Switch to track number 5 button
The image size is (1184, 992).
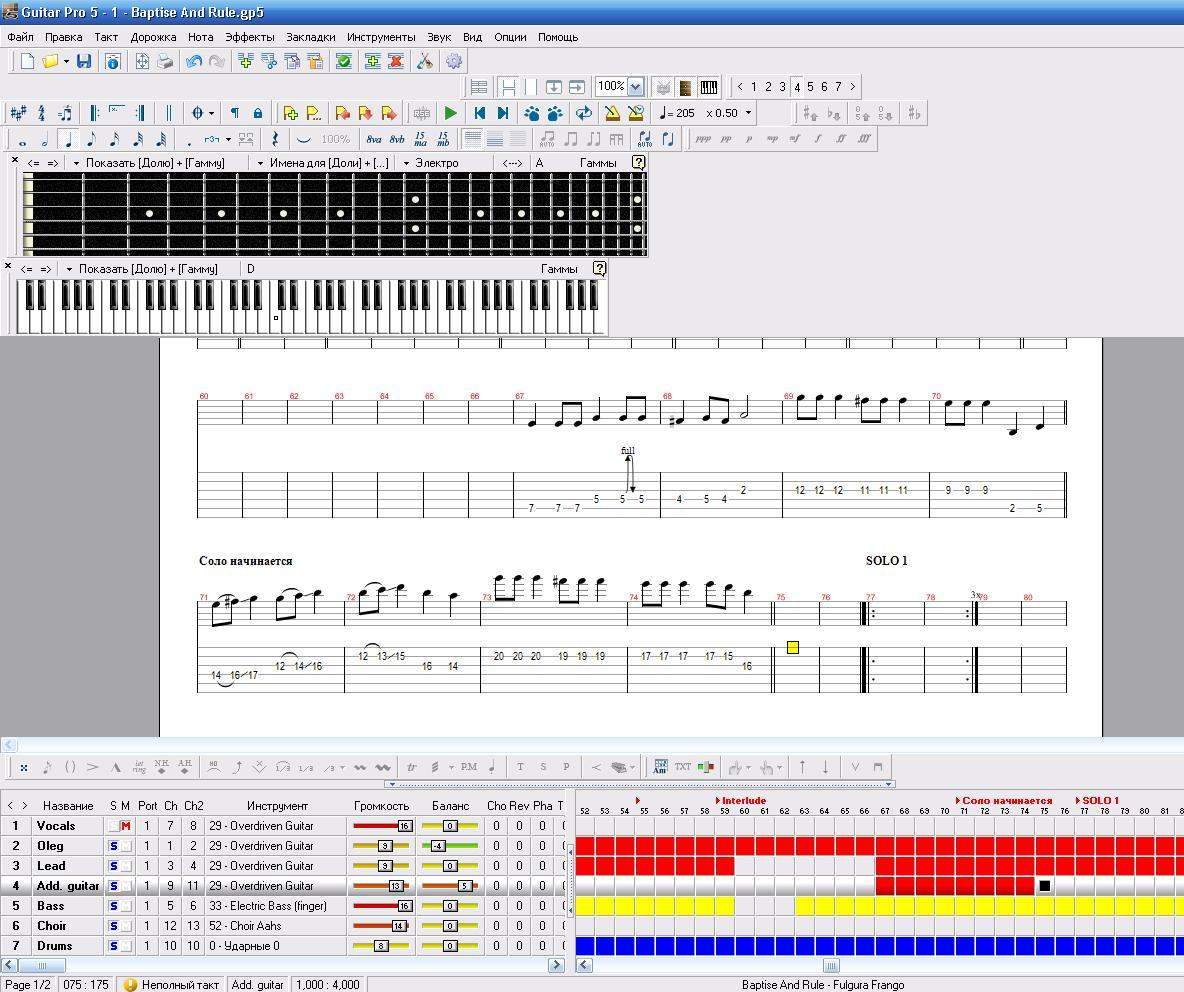coord(810,87)
